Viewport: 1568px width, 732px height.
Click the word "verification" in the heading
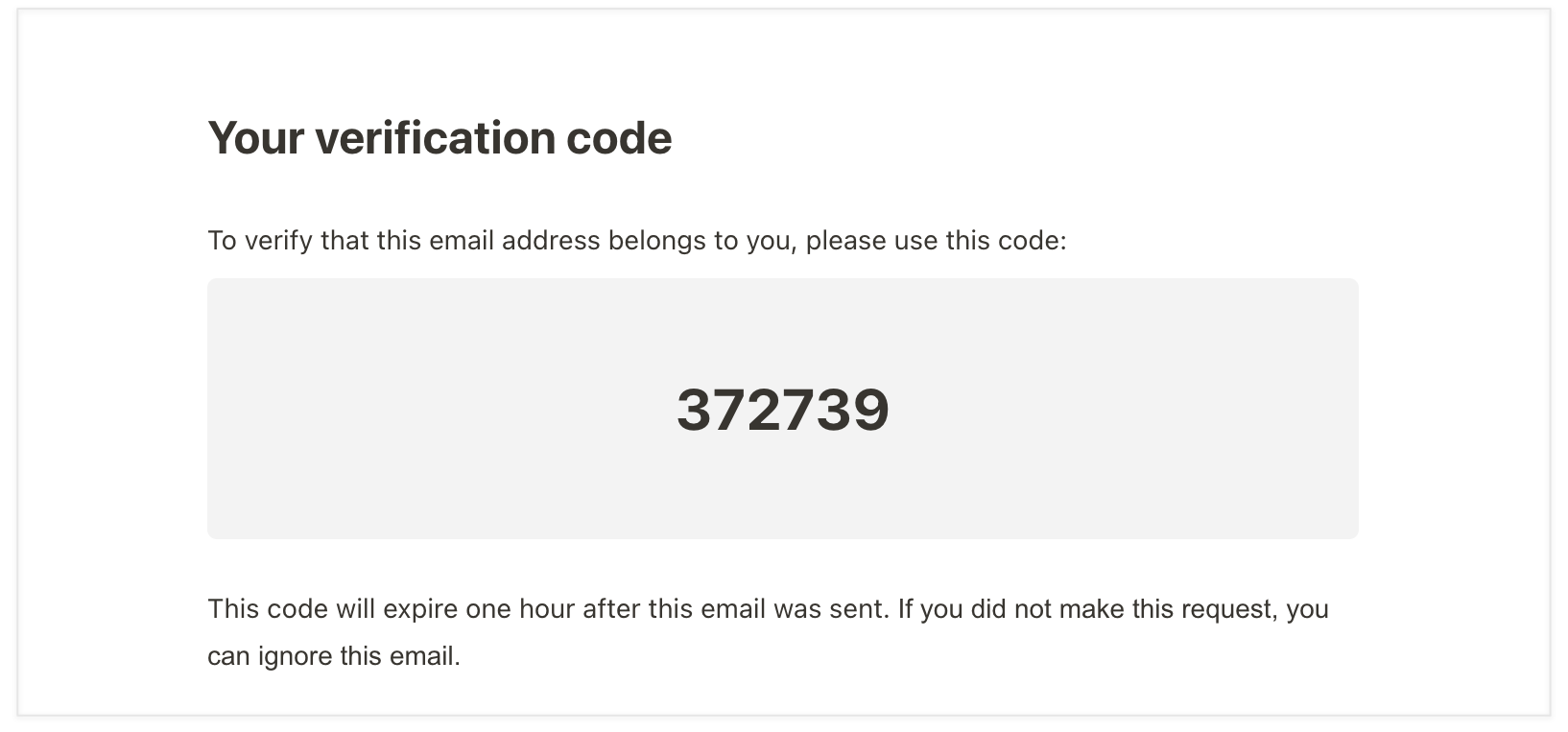(435, 137)
